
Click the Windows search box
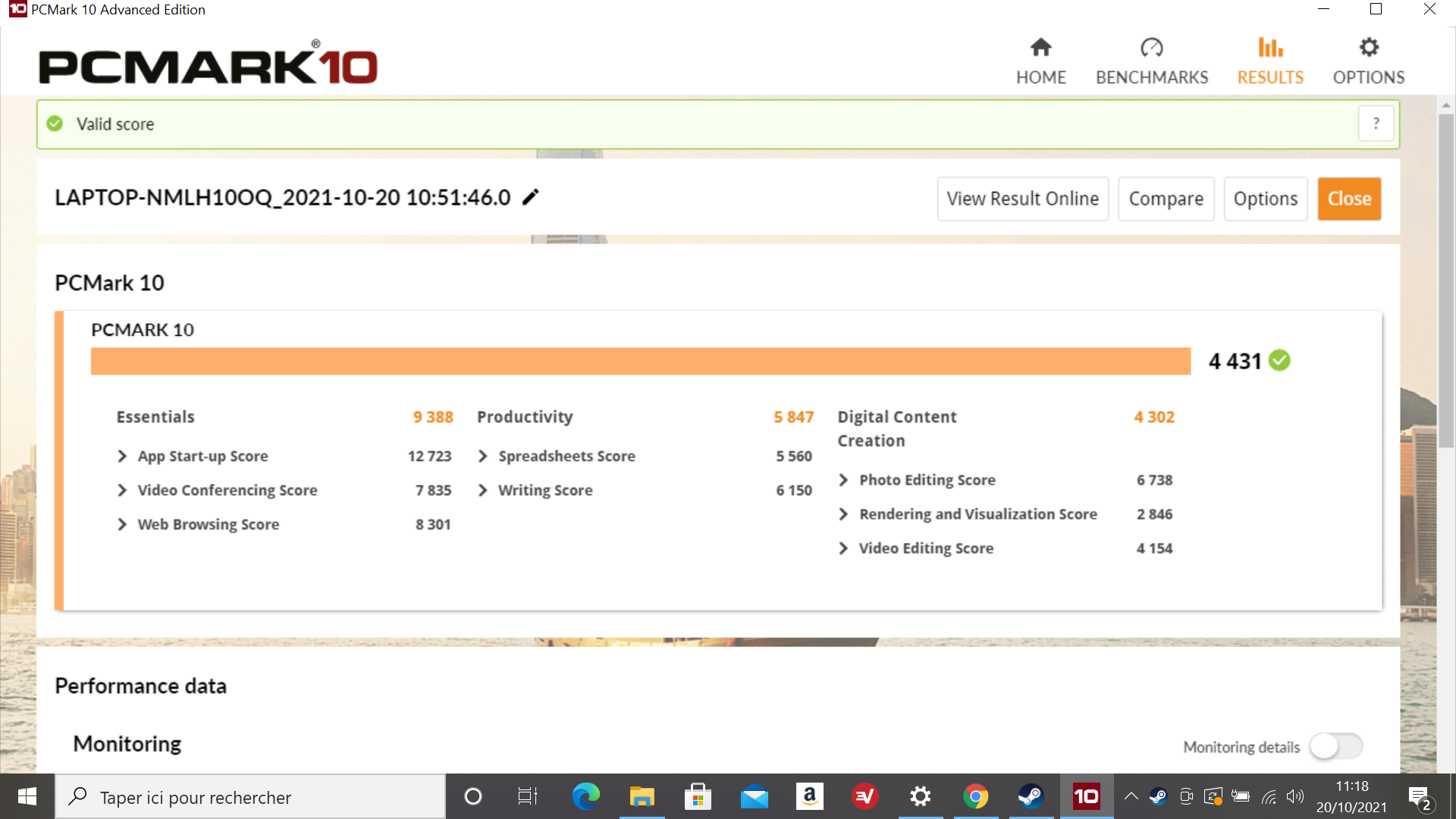point(250,797)
